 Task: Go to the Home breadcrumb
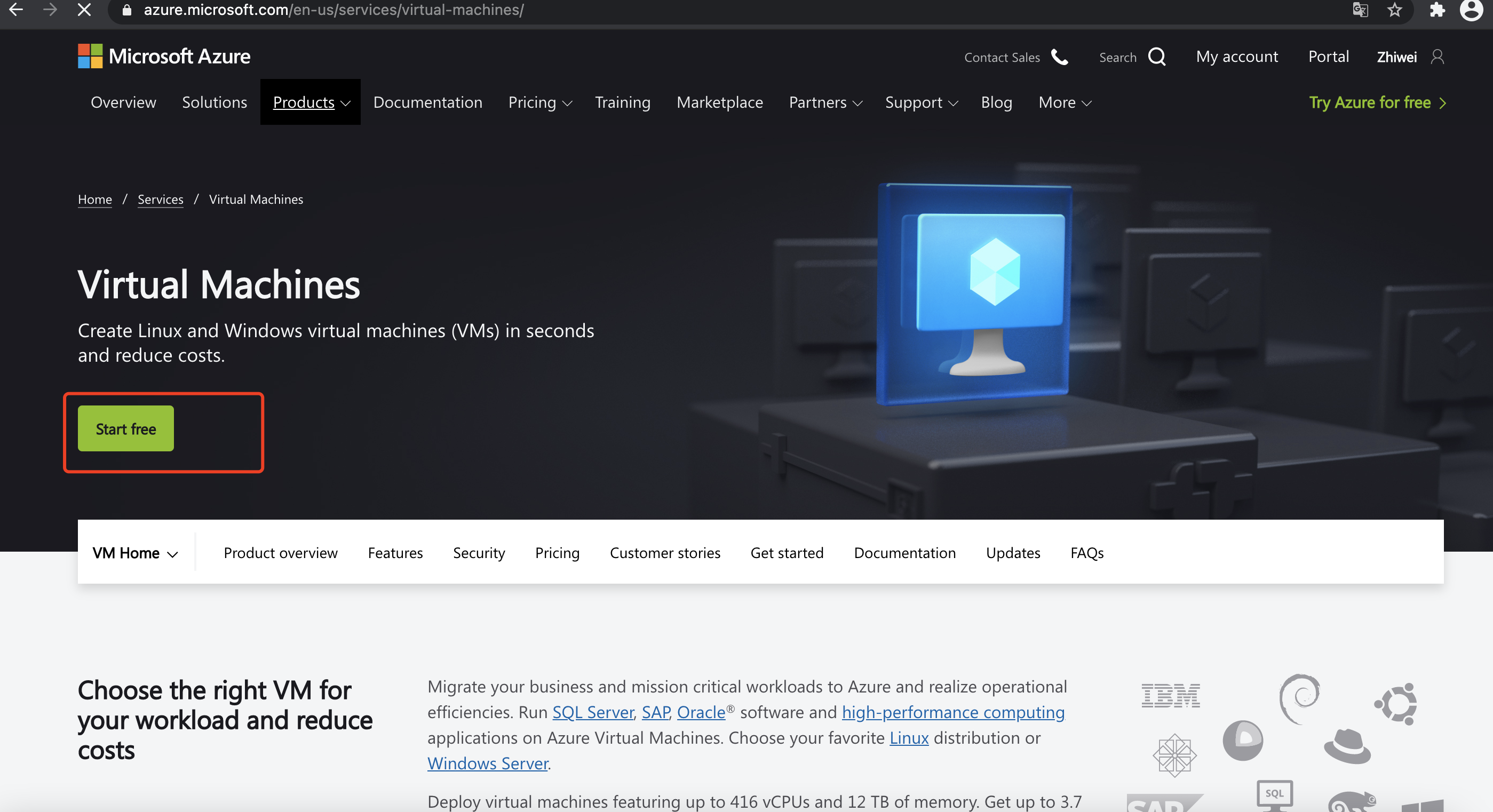[x=95, y=200]
